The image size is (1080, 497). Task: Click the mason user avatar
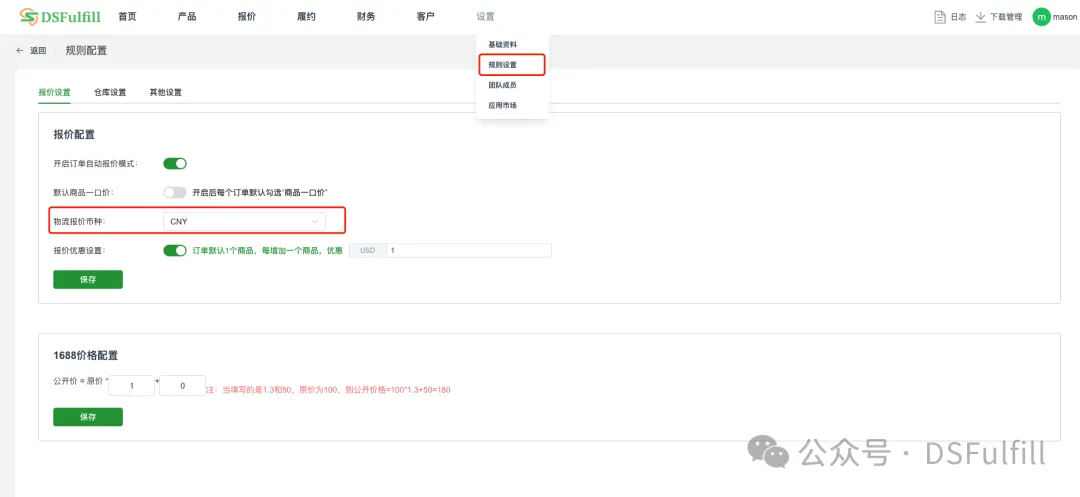pos(1041,17)
